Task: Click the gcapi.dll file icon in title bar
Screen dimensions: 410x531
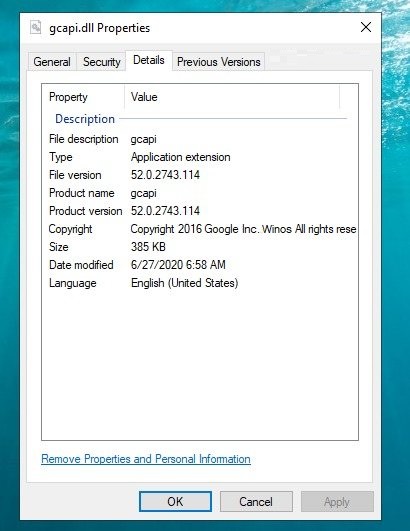Action: point(36,27)
